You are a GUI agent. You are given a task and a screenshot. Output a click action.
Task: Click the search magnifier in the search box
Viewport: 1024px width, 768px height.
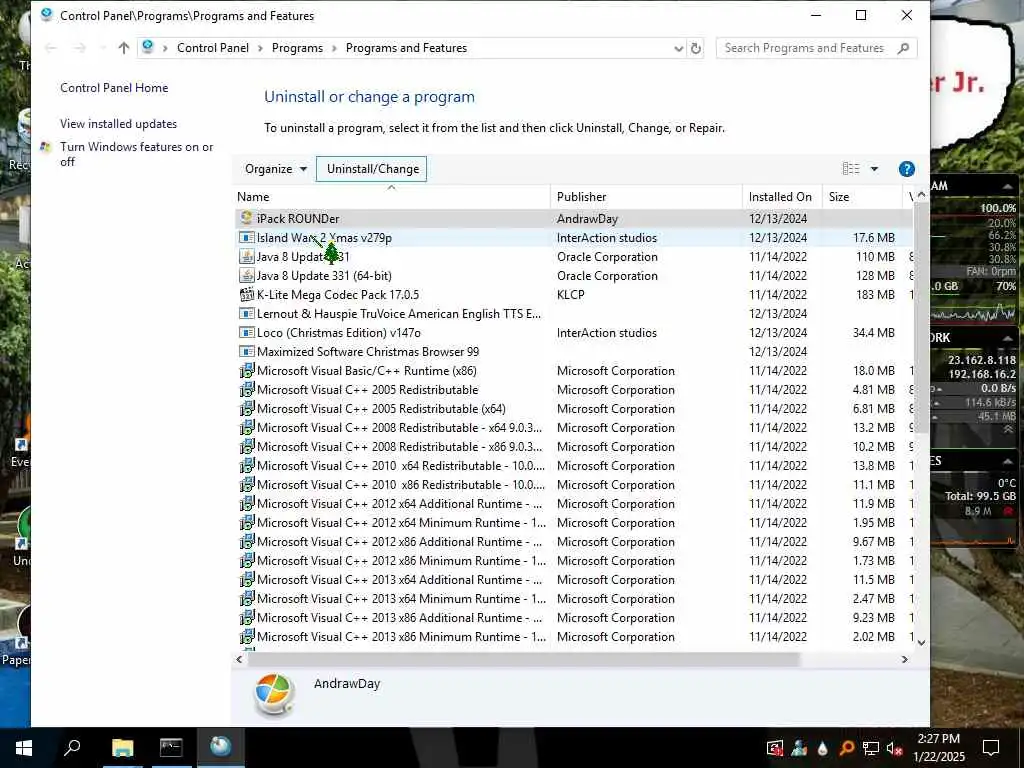[903, 48]
